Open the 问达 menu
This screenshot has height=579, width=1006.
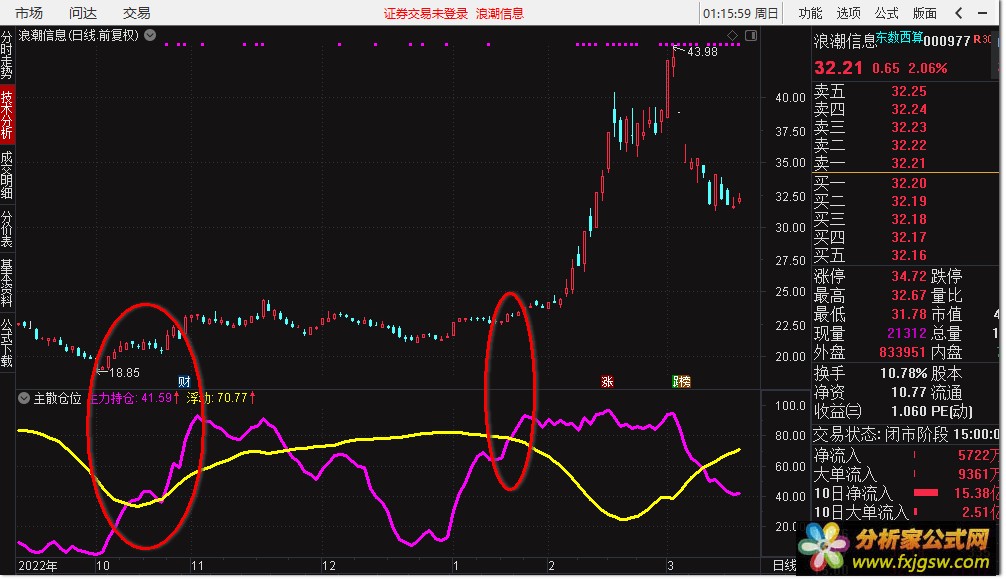[82, 13]
